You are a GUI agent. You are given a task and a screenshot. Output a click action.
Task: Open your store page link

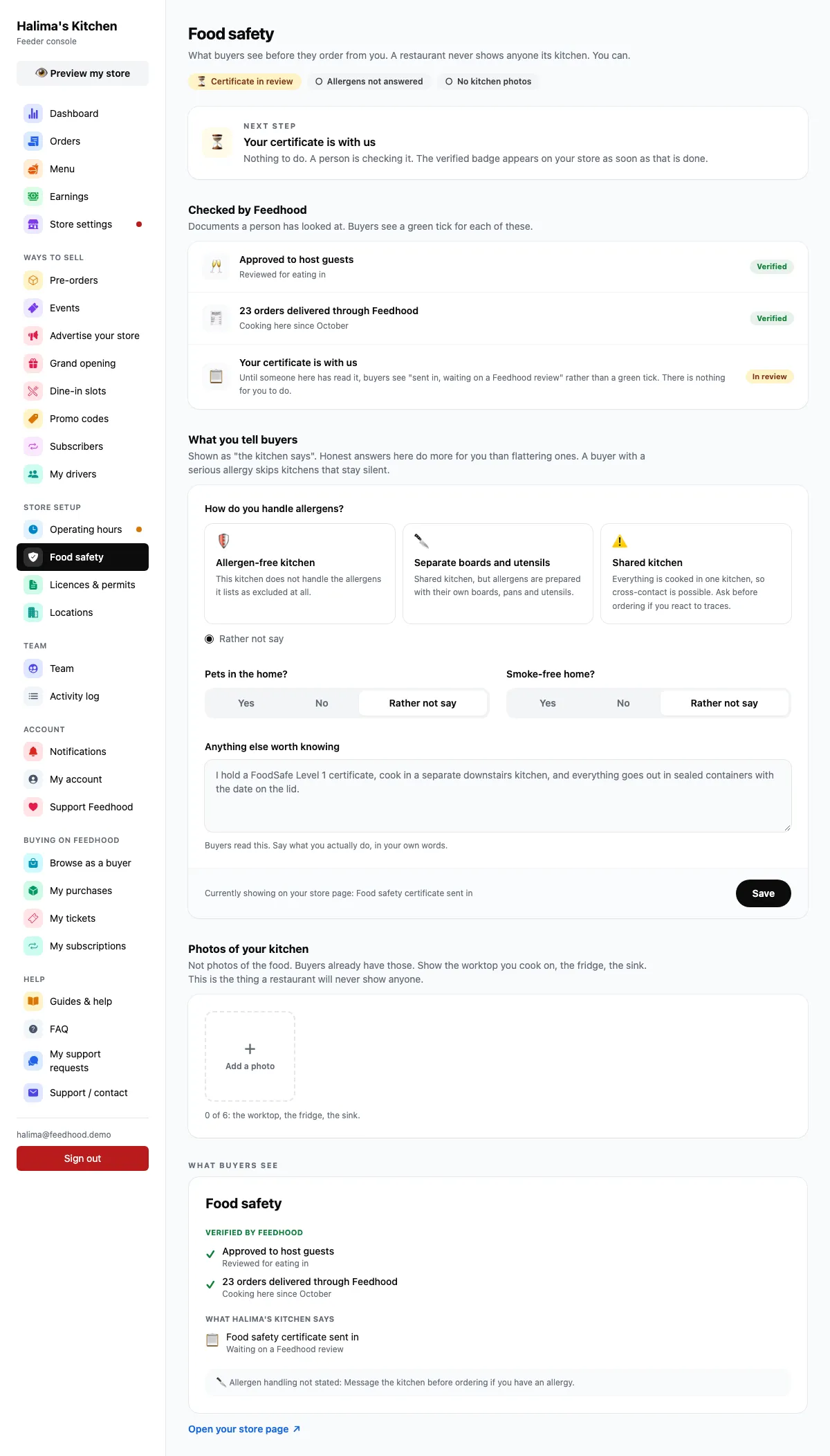tap(244, 1429)
